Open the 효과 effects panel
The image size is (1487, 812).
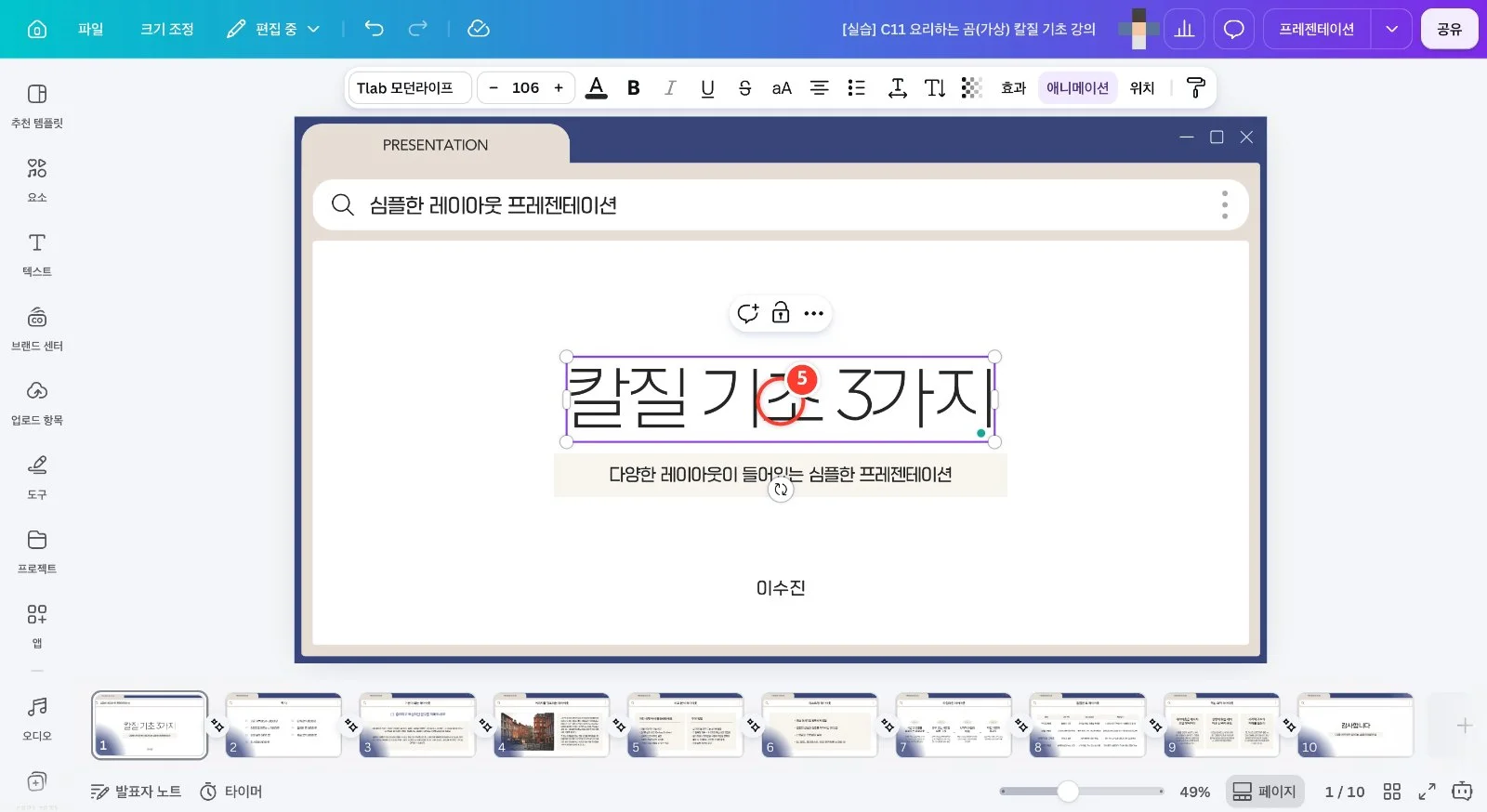coord(1013,88)
